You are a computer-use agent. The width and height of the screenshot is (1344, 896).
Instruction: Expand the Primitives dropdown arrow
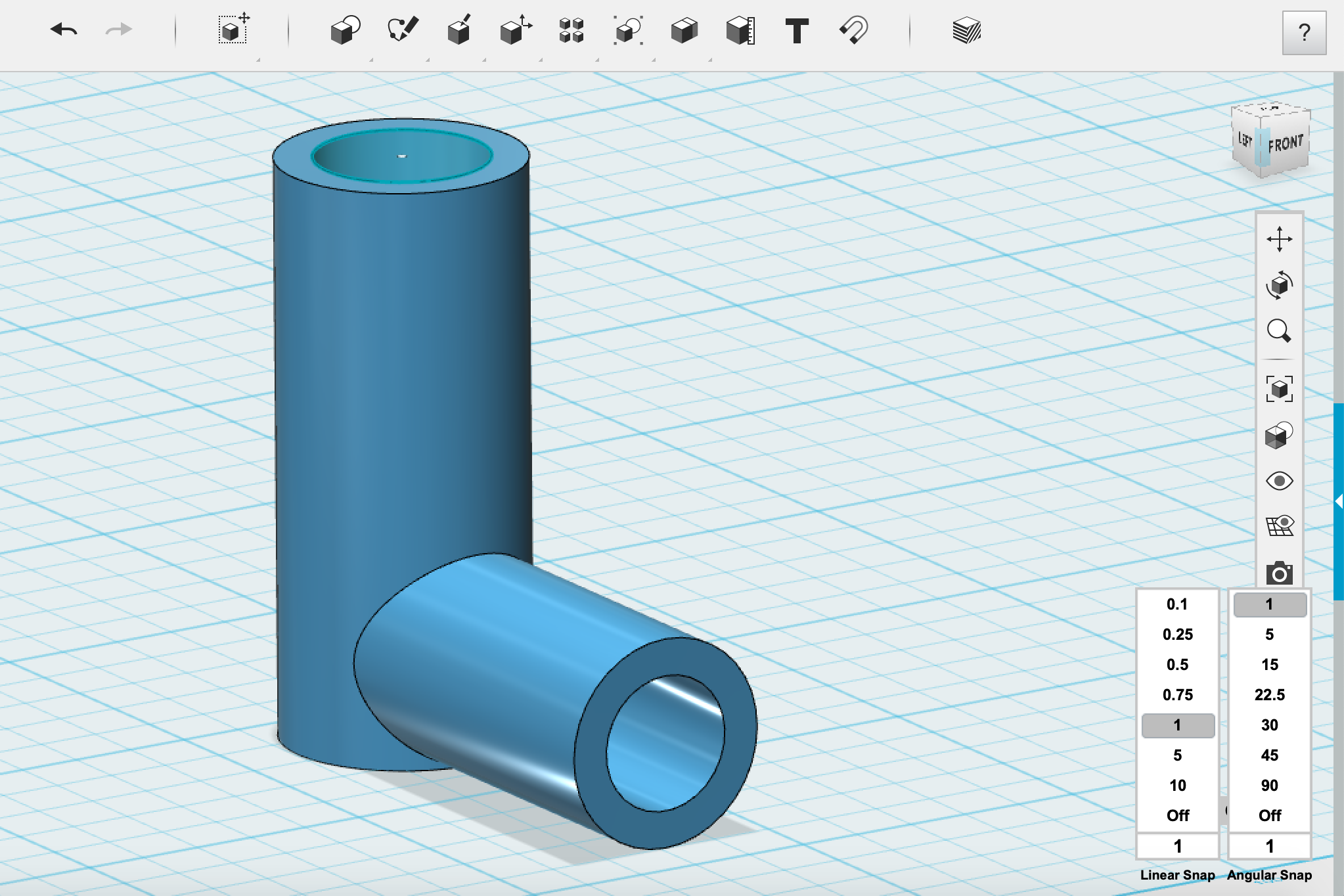(x=371, y=60)
